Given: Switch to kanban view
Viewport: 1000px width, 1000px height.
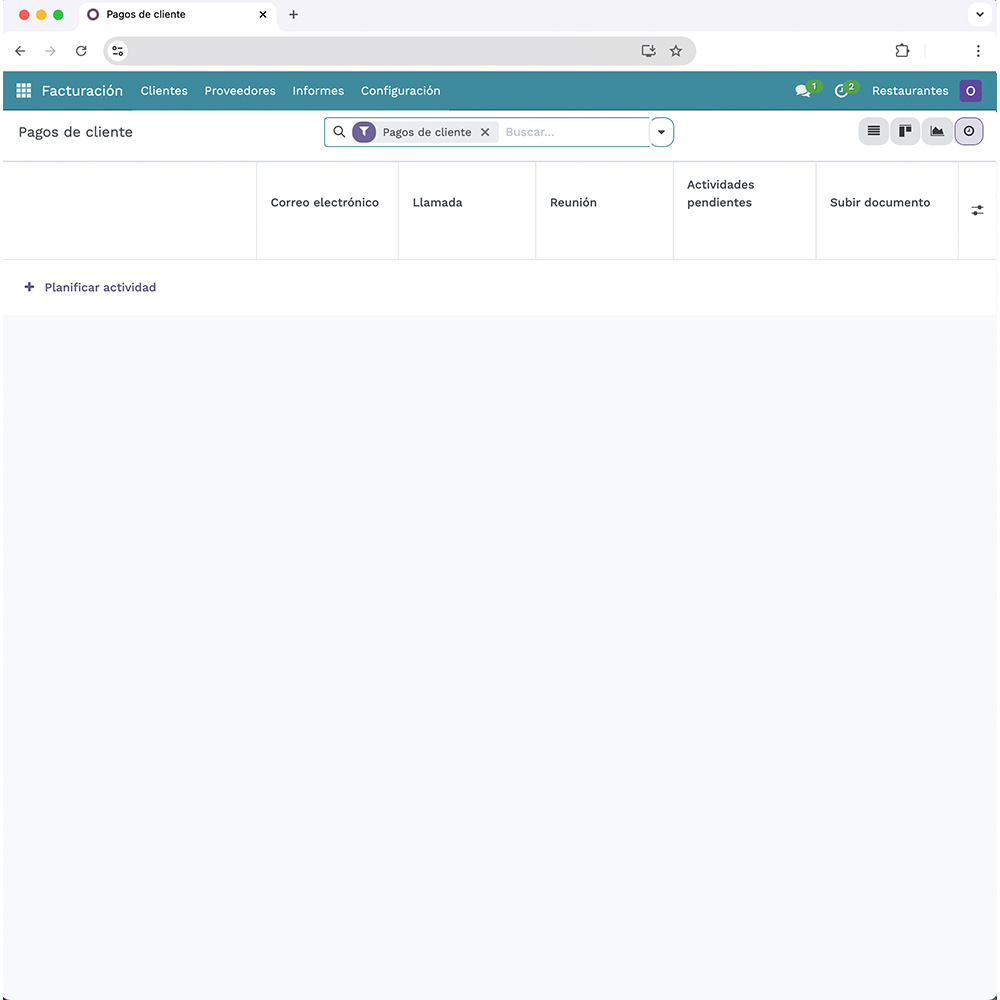Looking at the screenshot, I should (x=905, y=131).
